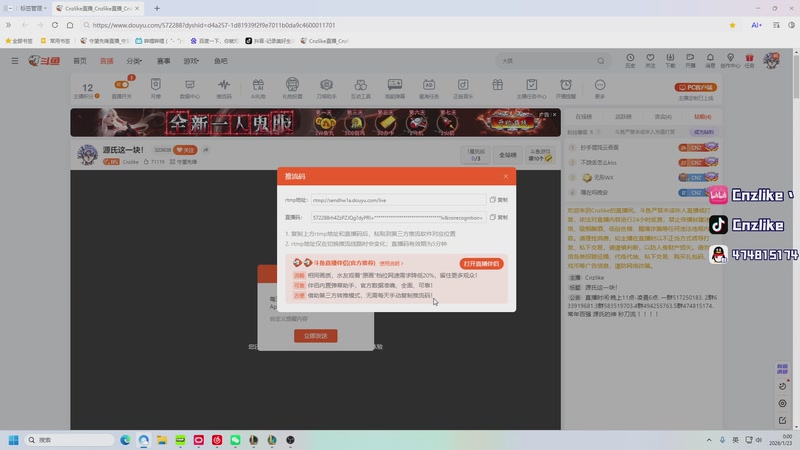The height and width of the screenshot is (450, 800).
Task: Click the orange 关注 follow button
Action: 185,150
